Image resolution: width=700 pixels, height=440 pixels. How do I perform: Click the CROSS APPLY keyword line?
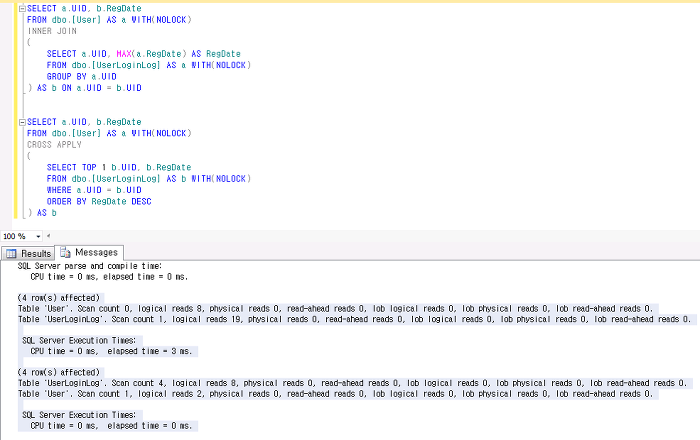[x=54, y=145]
